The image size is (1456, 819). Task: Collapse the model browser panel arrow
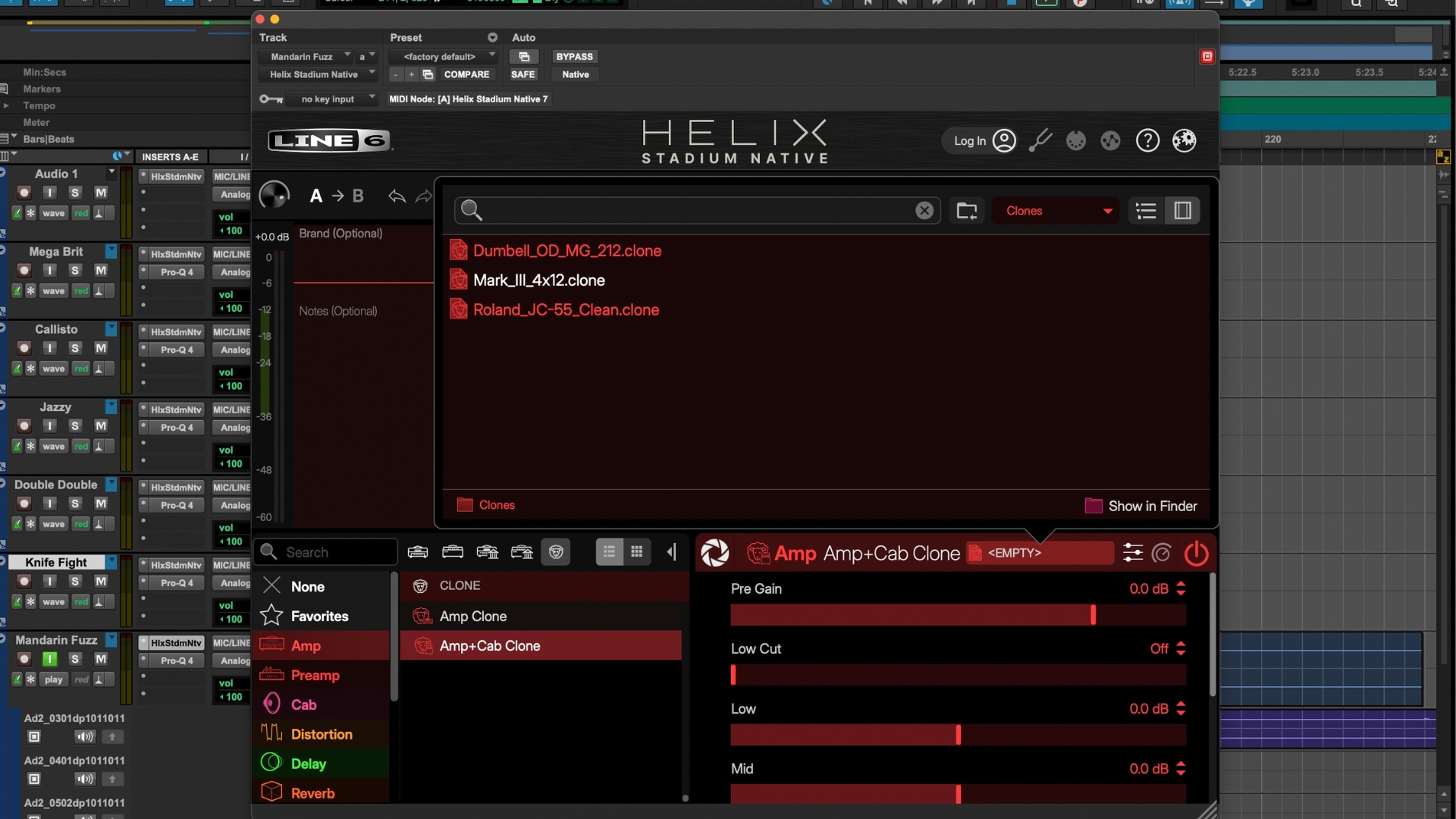pos(672,552)
